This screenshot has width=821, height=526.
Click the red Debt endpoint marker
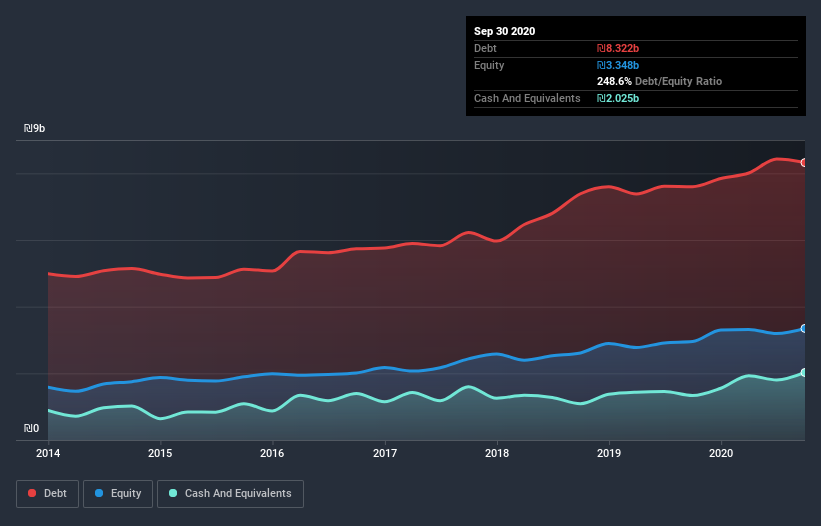pos(804,163)
